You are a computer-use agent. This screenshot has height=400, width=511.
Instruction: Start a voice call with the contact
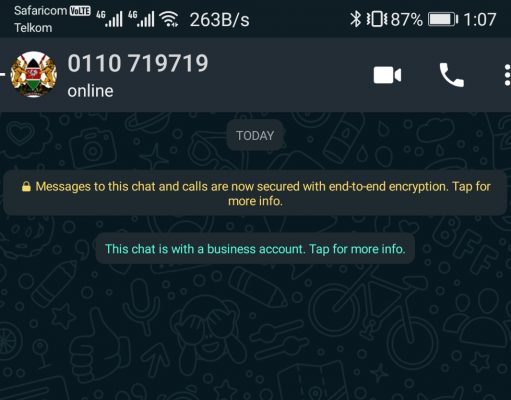[x=452, y=75]
